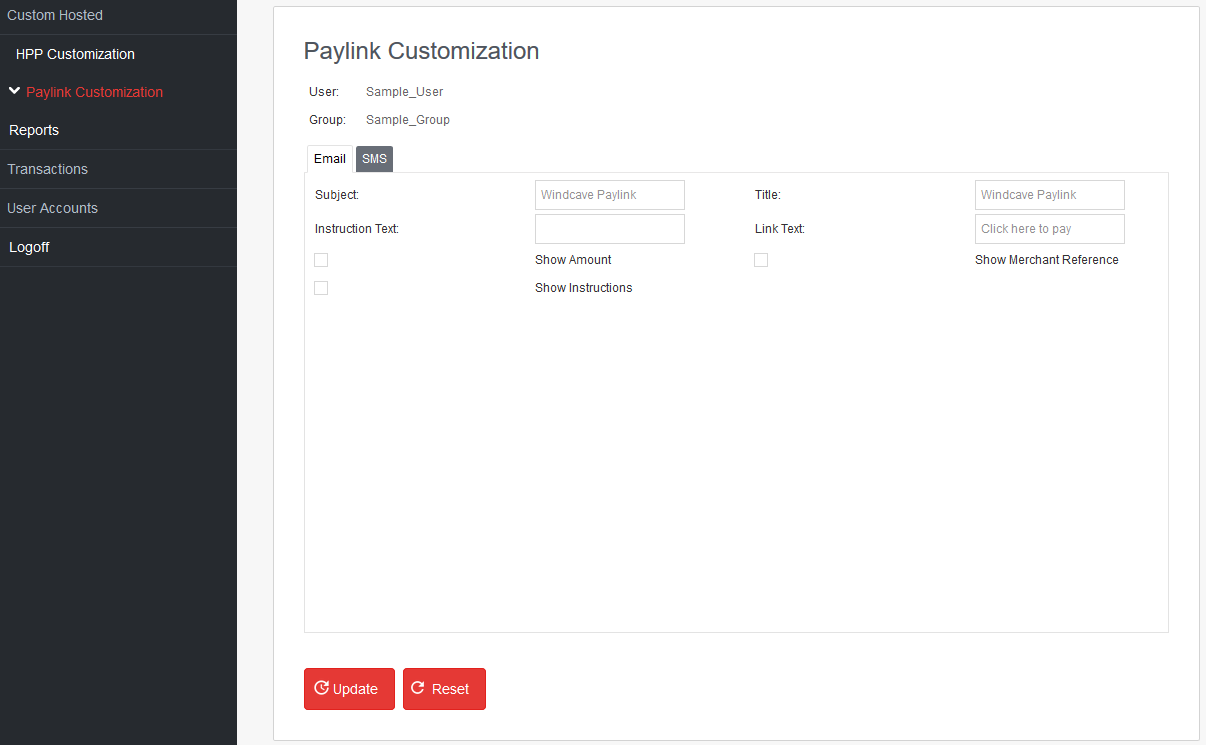Click Logoff to sign out
Viewport: 1206px width, 745px height.
30,246
